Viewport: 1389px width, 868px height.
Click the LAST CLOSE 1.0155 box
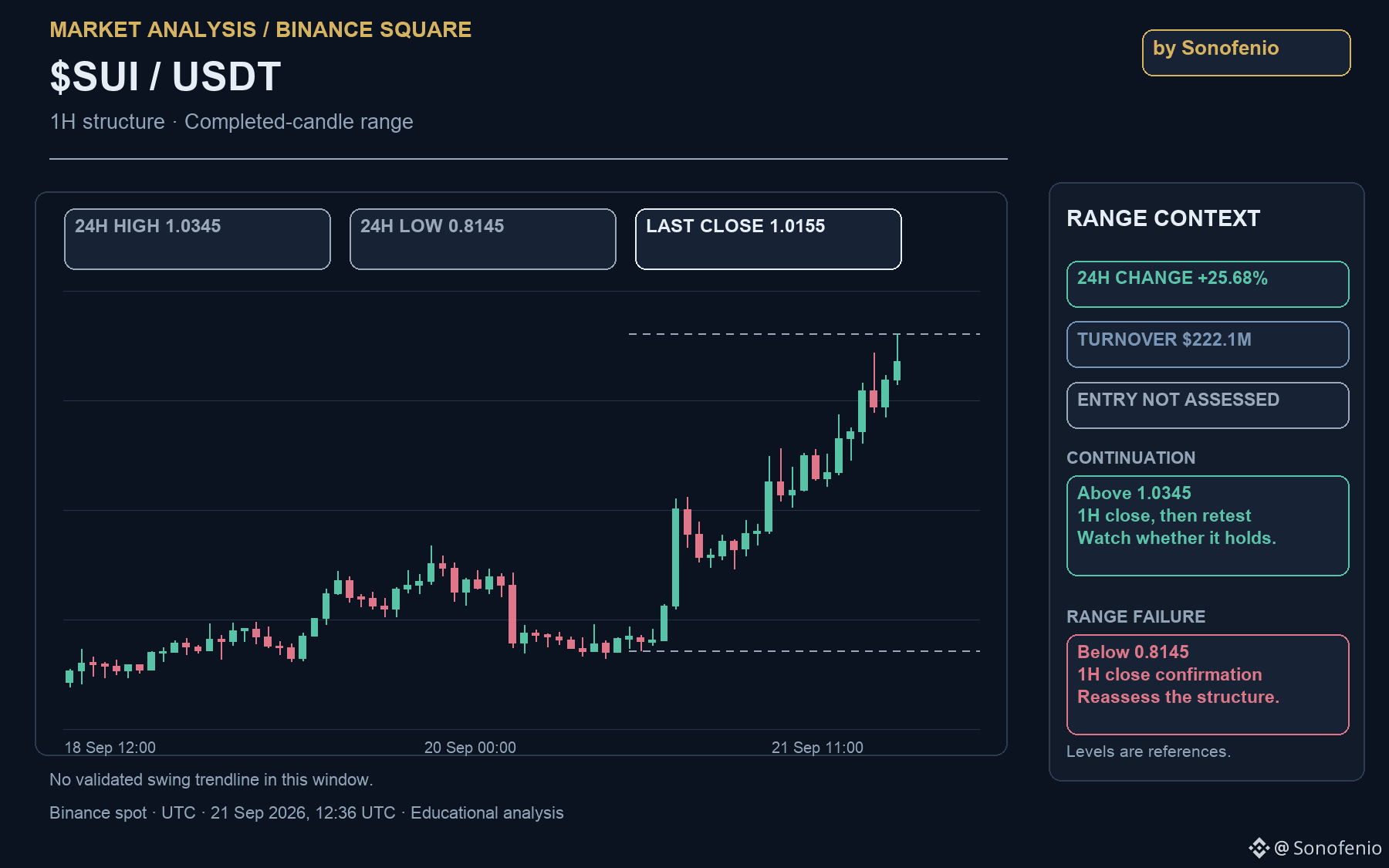769,239
